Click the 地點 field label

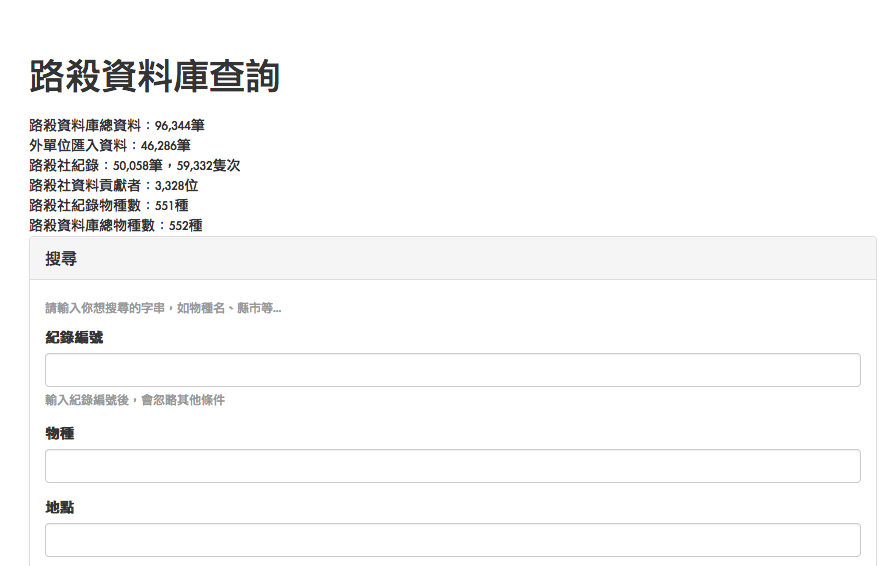click(x=60, y=508)
